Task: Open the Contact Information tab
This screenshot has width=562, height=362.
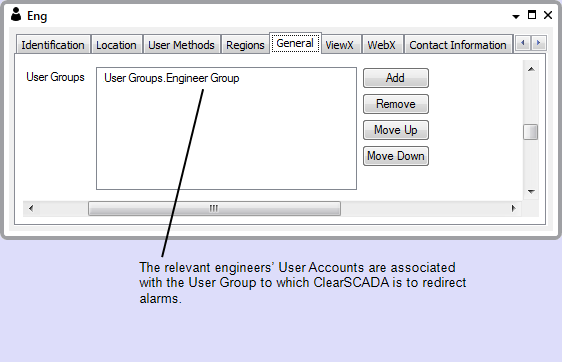Action: [458, 45]
